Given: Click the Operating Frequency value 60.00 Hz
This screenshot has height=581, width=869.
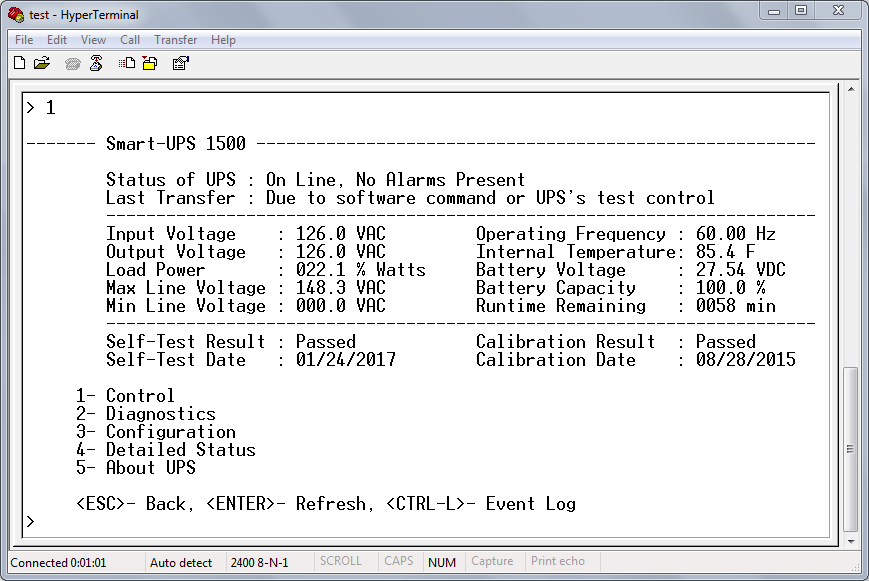Looking at the screenshot, I should click(x=735, y=233).
